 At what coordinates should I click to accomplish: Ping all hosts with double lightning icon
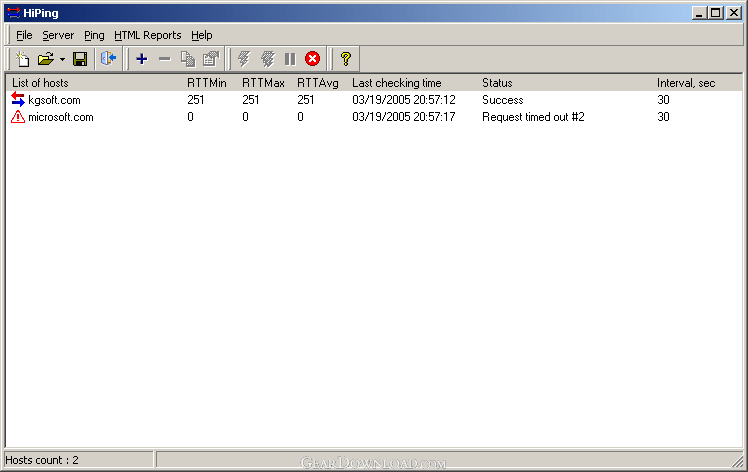(267, 59)
